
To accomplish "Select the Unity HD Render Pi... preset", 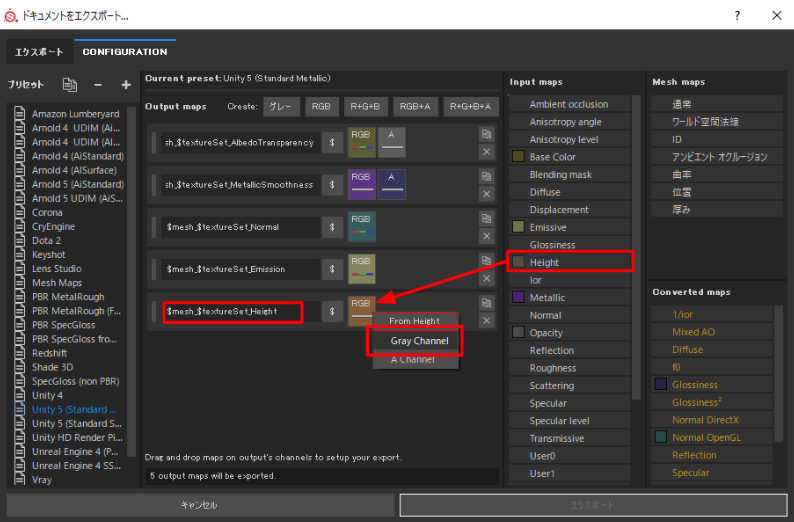I will click(68, 437).
